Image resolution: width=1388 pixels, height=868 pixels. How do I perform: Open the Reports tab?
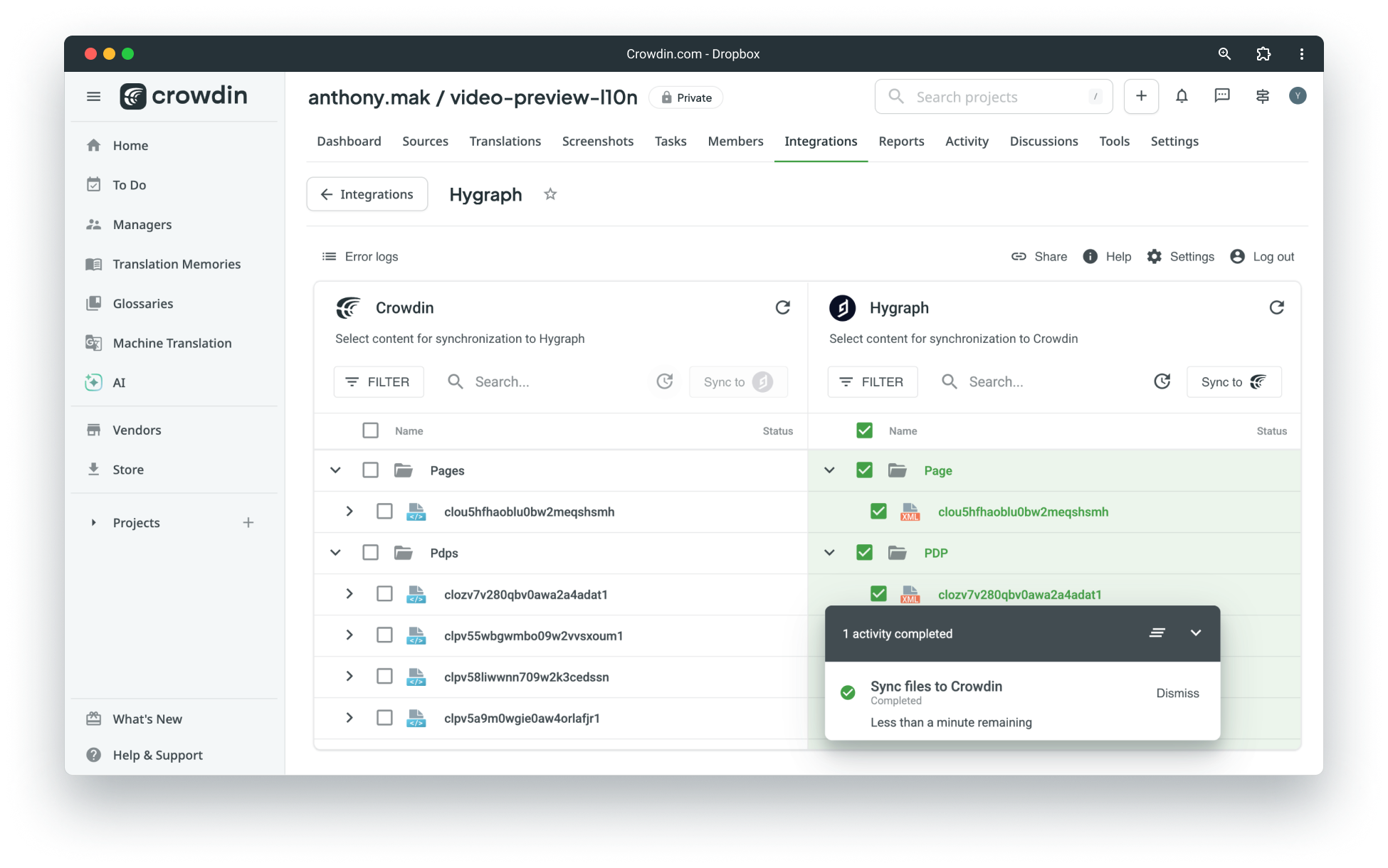point(901,142)
